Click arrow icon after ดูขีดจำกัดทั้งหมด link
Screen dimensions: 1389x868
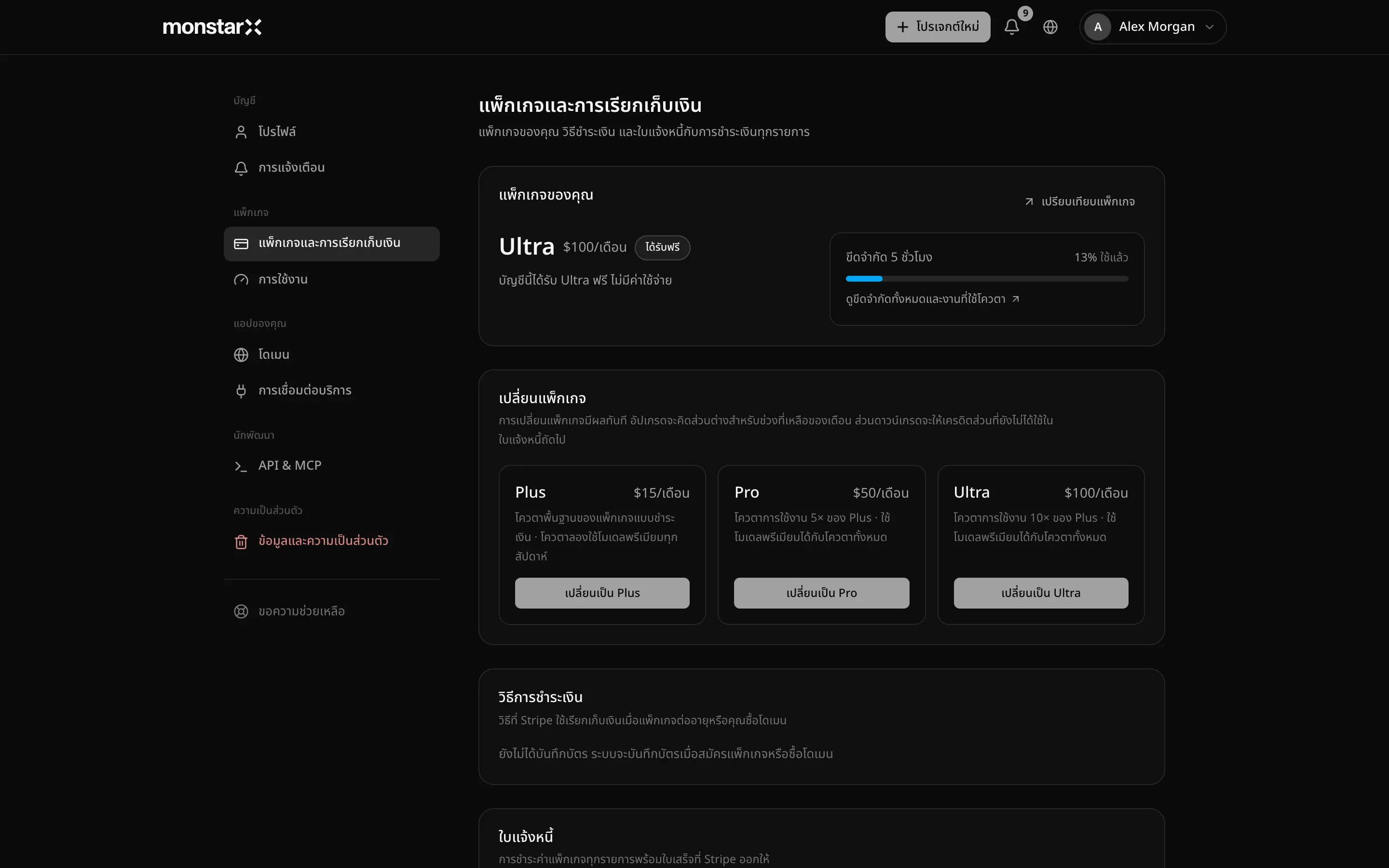point(1015,298)
